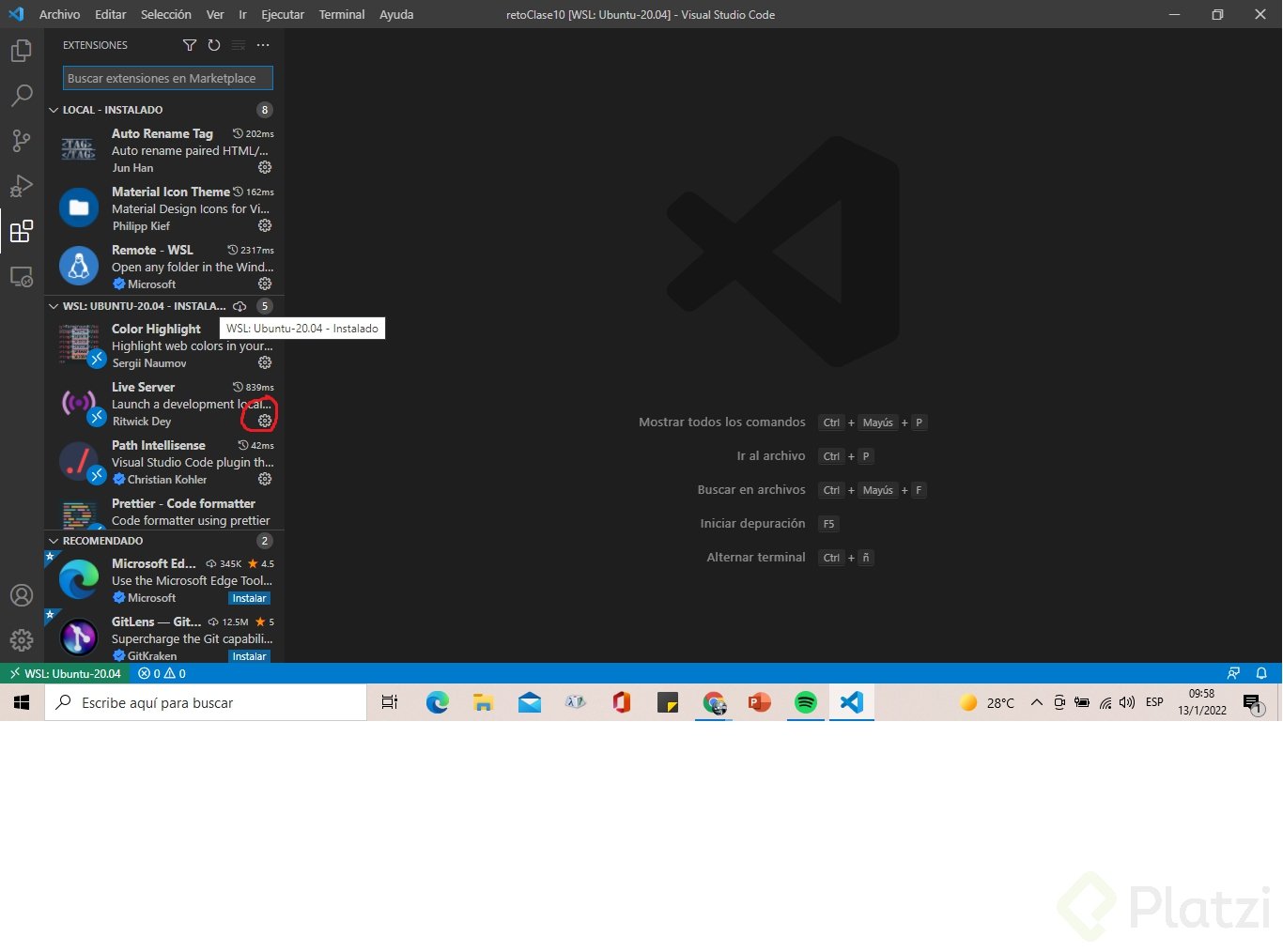The height and width of the screenshot is (952, 1283).
Task: Open Sticky Notes from the taskbar
Action: point(668,702)
